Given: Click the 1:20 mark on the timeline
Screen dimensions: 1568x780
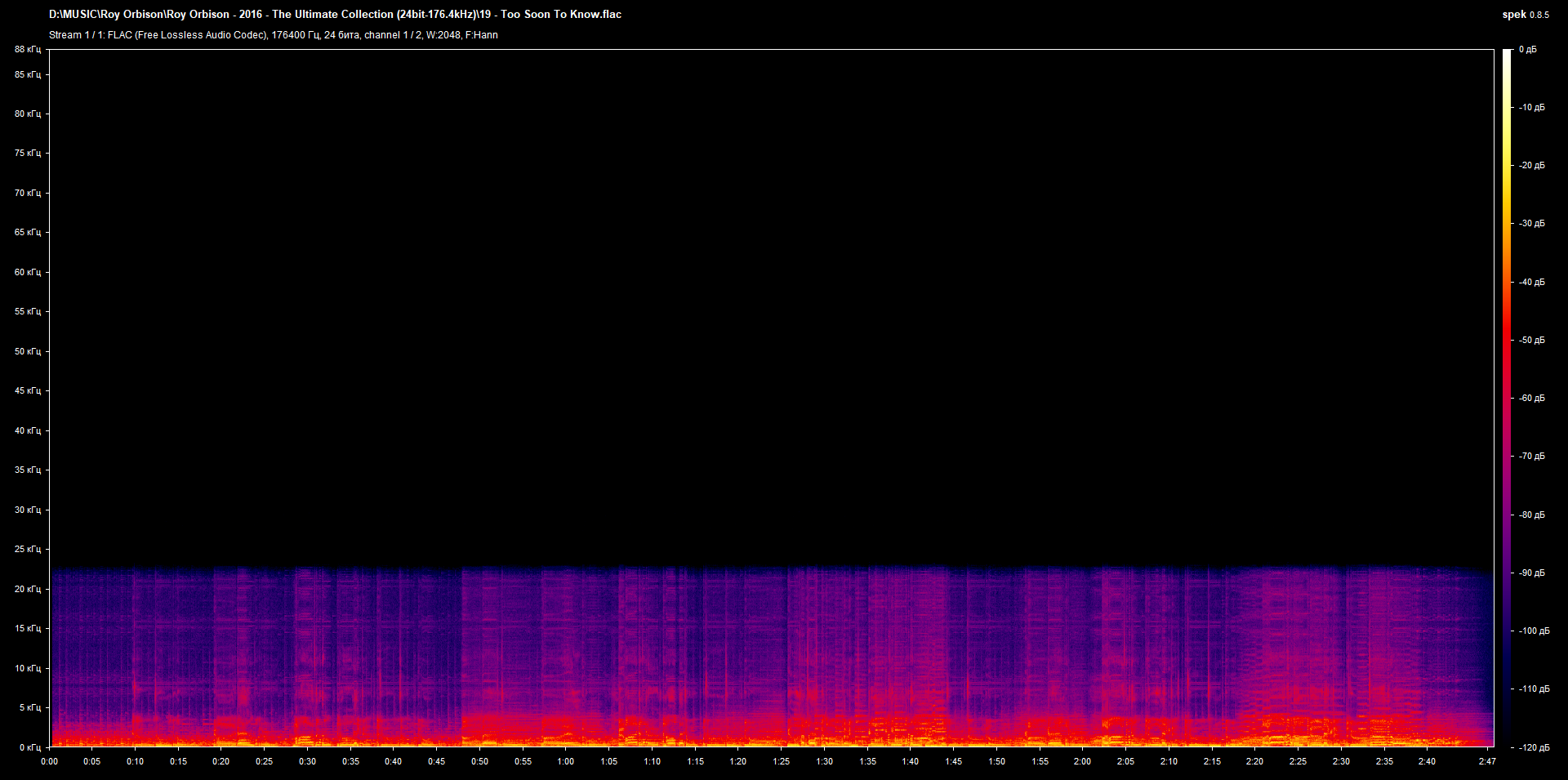Looking at the screenshot, I should click(738, 760).
